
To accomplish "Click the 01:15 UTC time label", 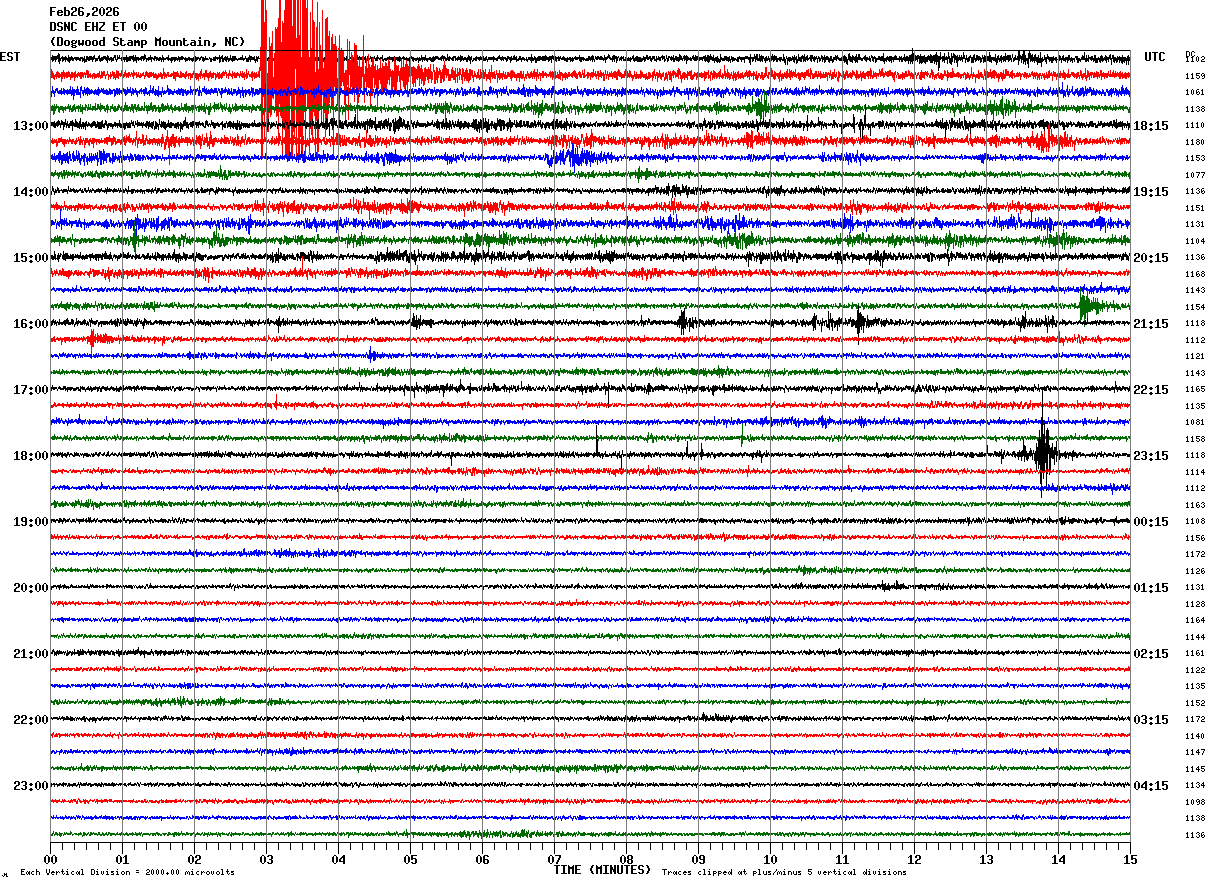I will tap(1151, 587).
